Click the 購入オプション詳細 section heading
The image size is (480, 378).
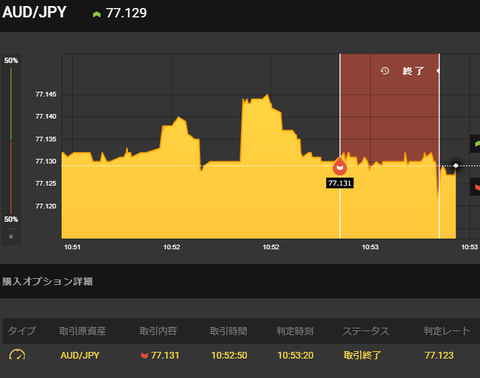pyautogui.click(x=48, y=282)
